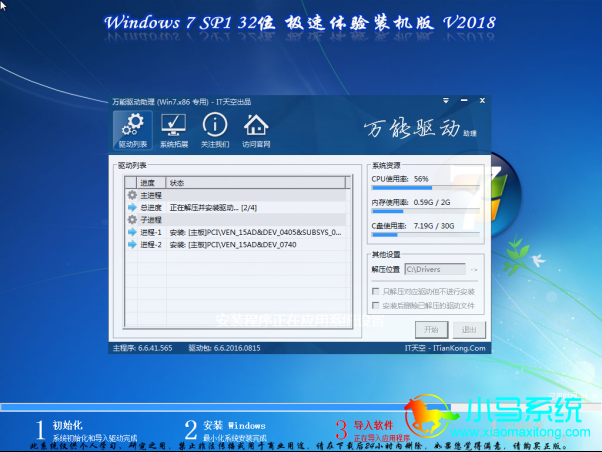Click www.xiaomaxitong.com website link
602x452 pixels.
(x=520, y=432)
